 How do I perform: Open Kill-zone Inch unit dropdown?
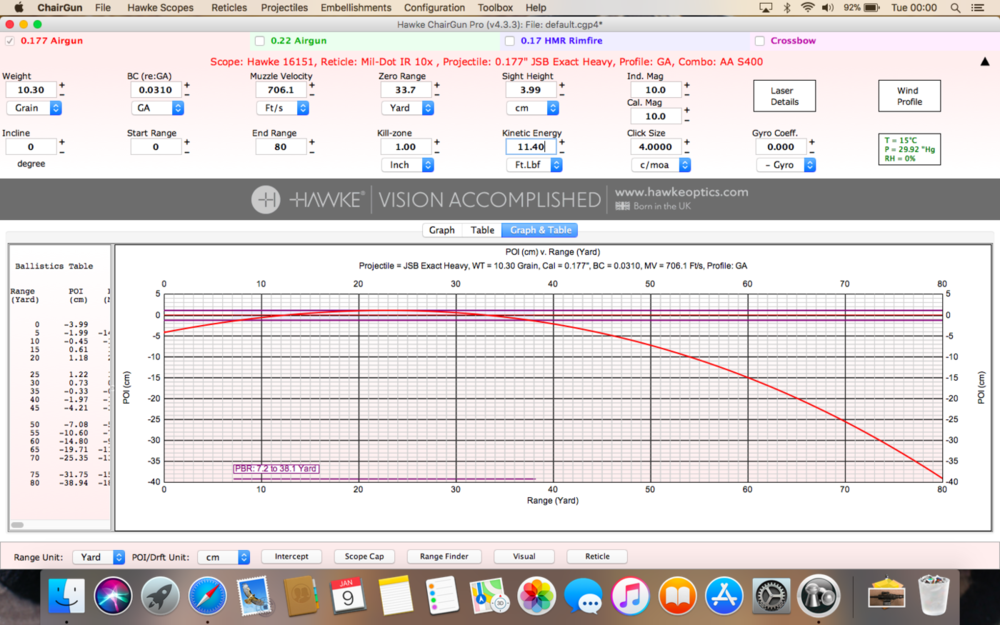coord(408,165)
